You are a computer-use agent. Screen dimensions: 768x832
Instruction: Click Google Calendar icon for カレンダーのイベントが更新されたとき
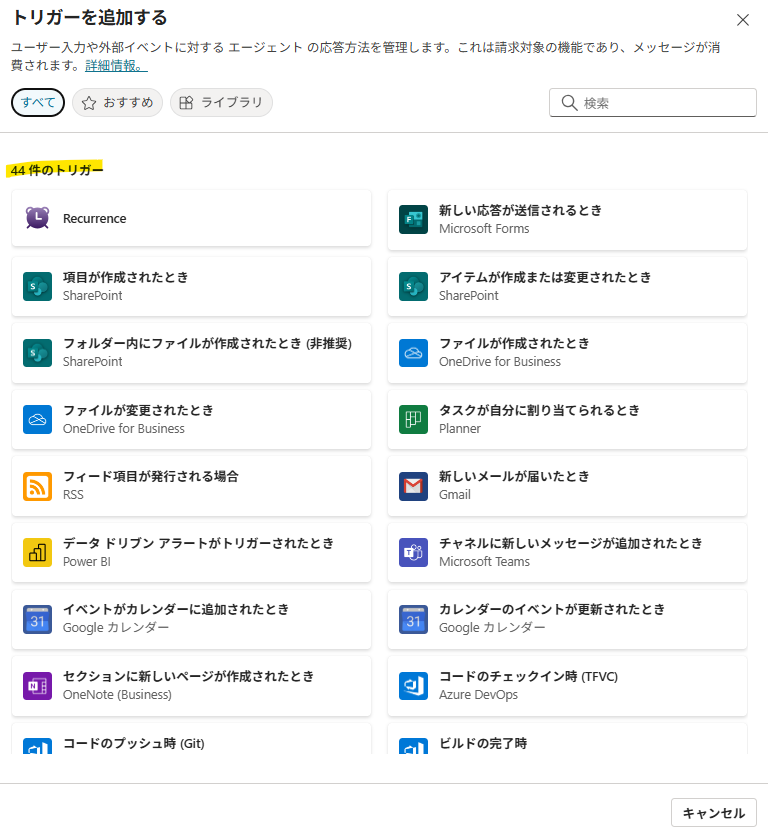coord(413,619)
